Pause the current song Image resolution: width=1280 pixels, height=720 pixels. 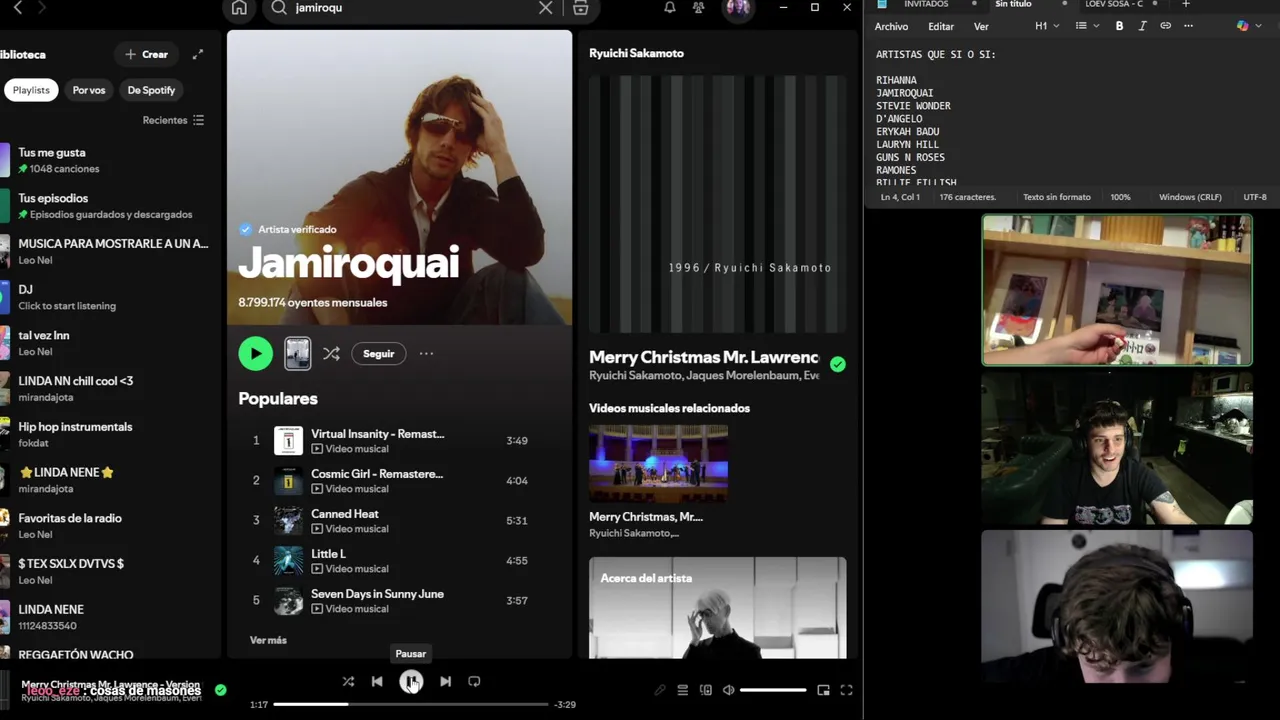point(411,681)
